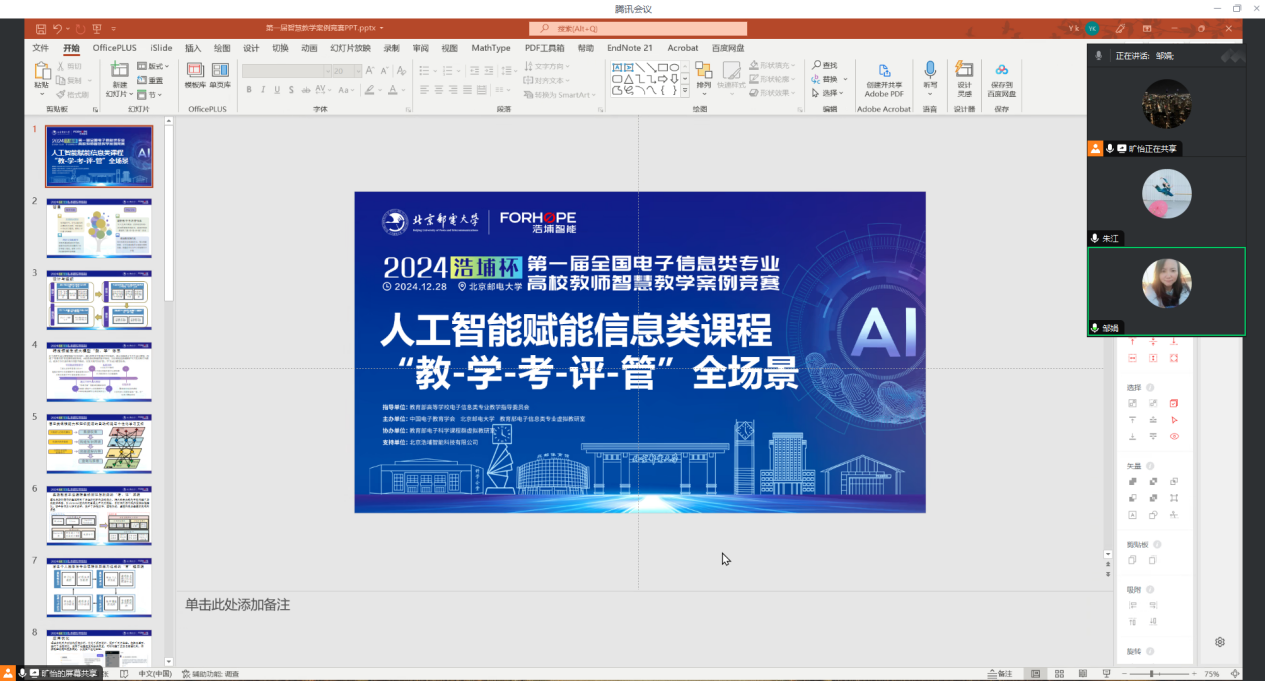1265x681 pixels.
Task: Click the microphone icon beside 正在讲话
Action: coord(1099,56)
